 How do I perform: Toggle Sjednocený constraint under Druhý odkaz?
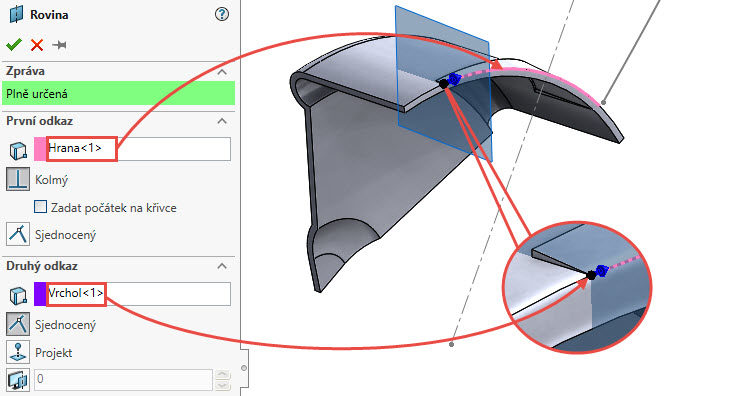(x=18, y=324)
